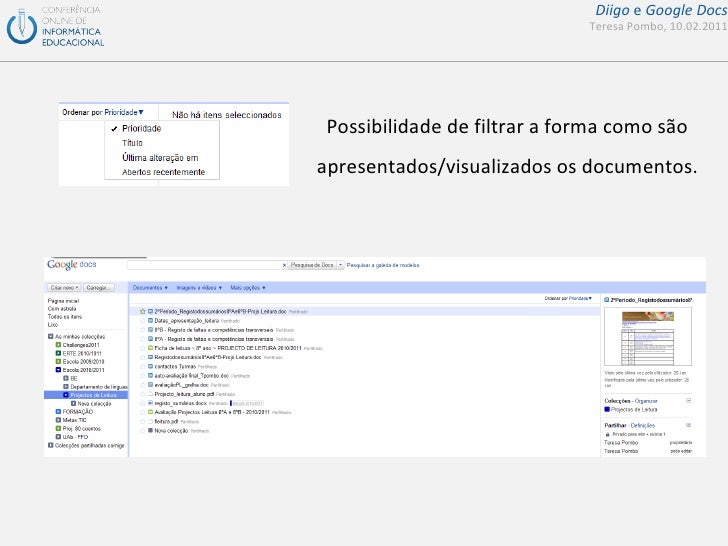The image size is (728, 546).
Task: Click the doc icon of auto-avaliação final_Tpombo.doc
Action: click(150, 376)
